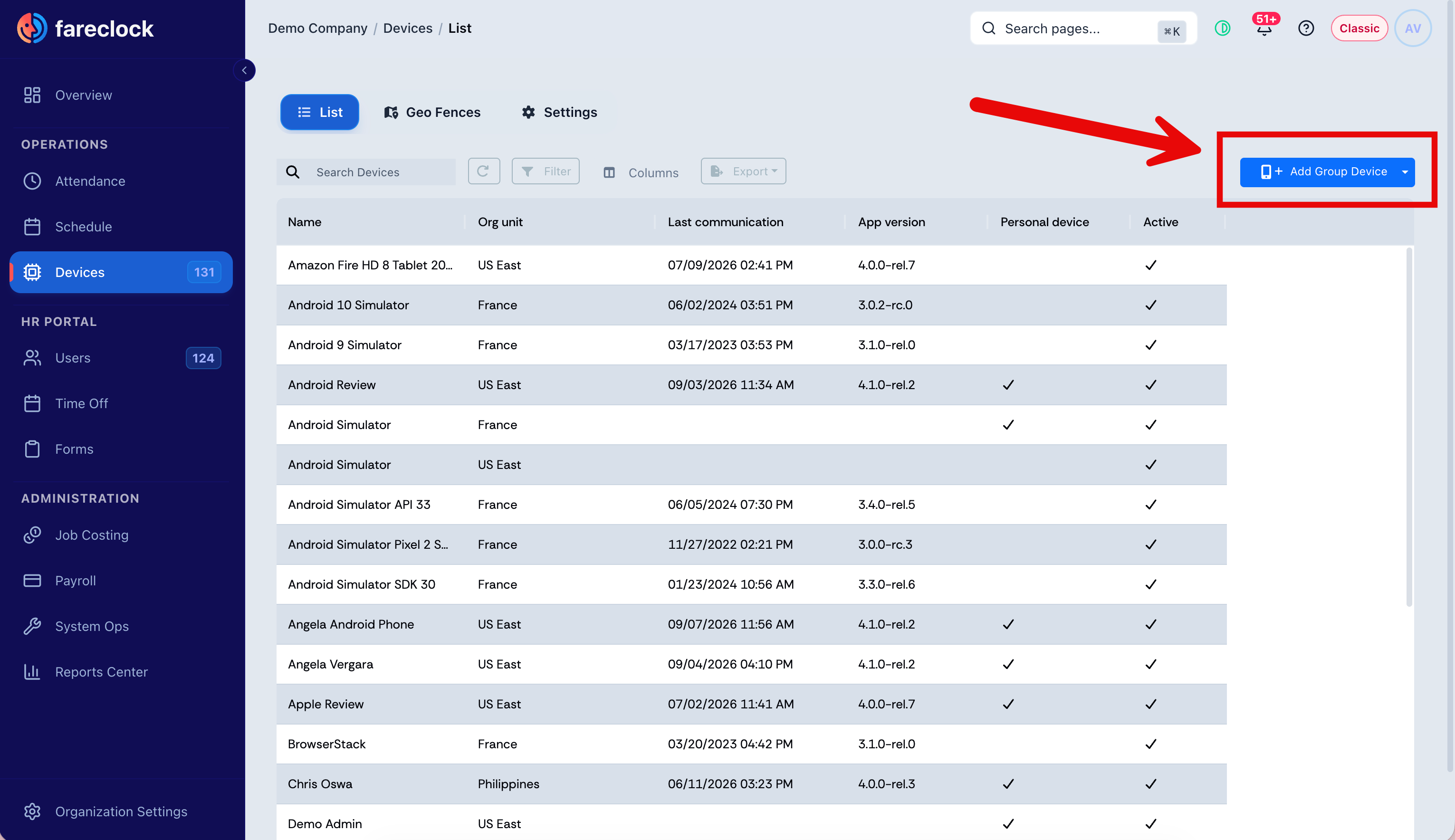
Task: Switch to the Geo Fences tab
Action: pyautogui.click(x=432, y=113)
